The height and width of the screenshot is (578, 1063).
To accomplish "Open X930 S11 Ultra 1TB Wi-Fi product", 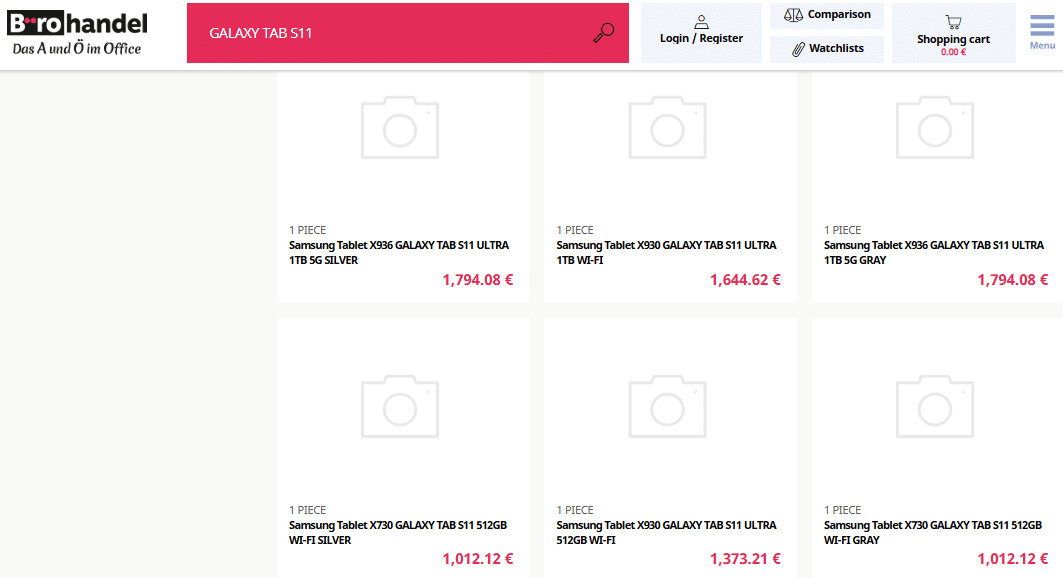I will 666,252.
